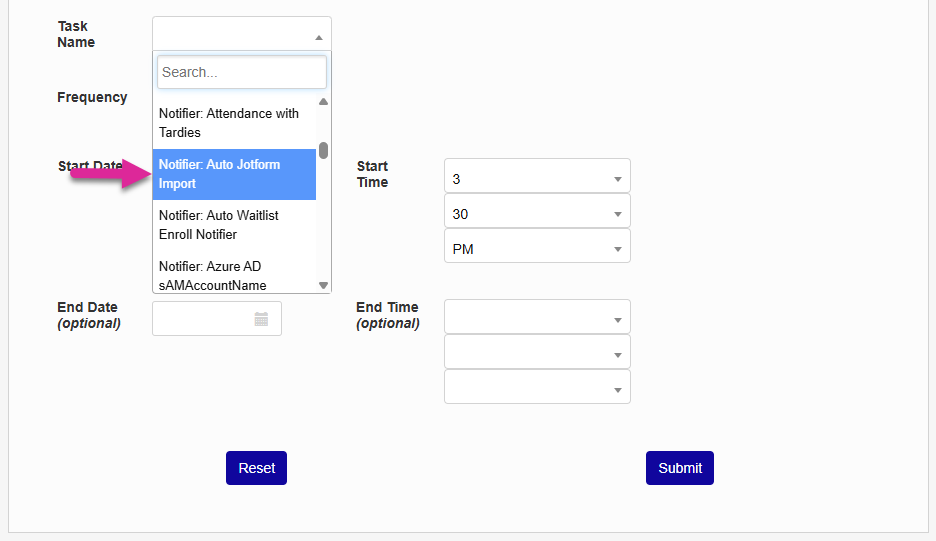
Task: Pick Notifier: Auto Waitlist Enroll Notifier
Action: click(x=234, y=225)
